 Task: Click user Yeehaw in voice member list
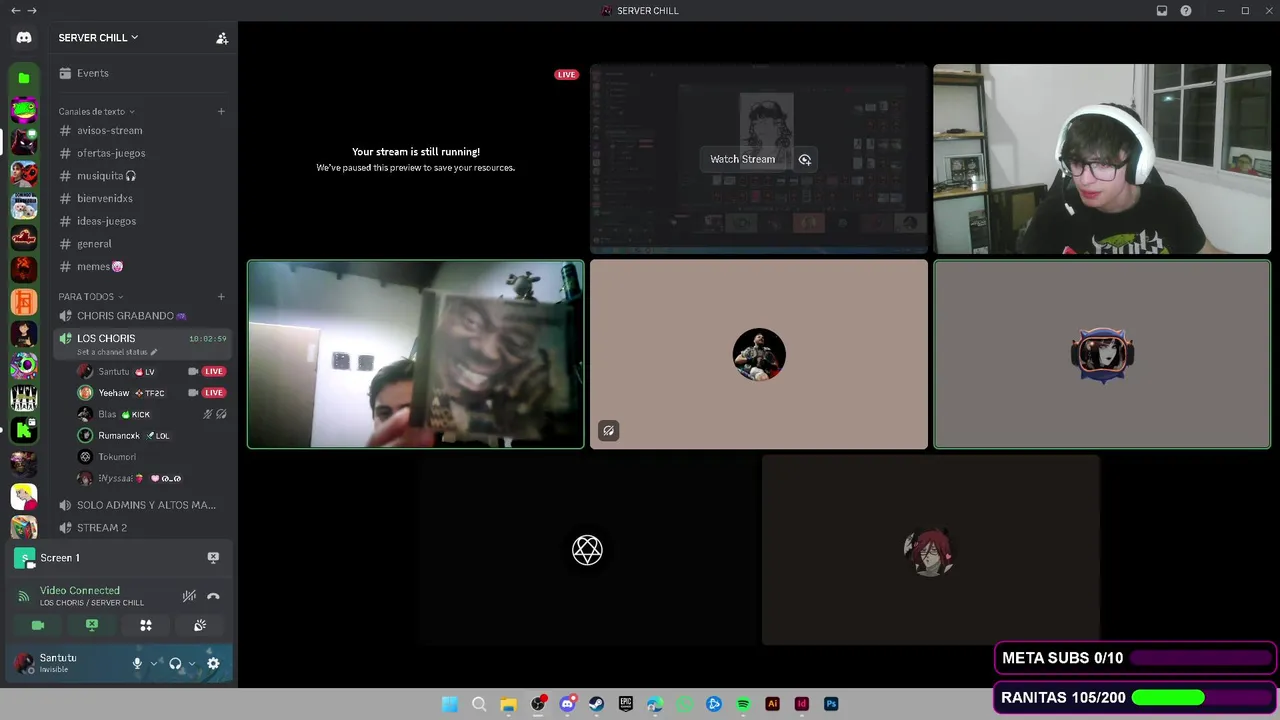(x=152, y=393)
